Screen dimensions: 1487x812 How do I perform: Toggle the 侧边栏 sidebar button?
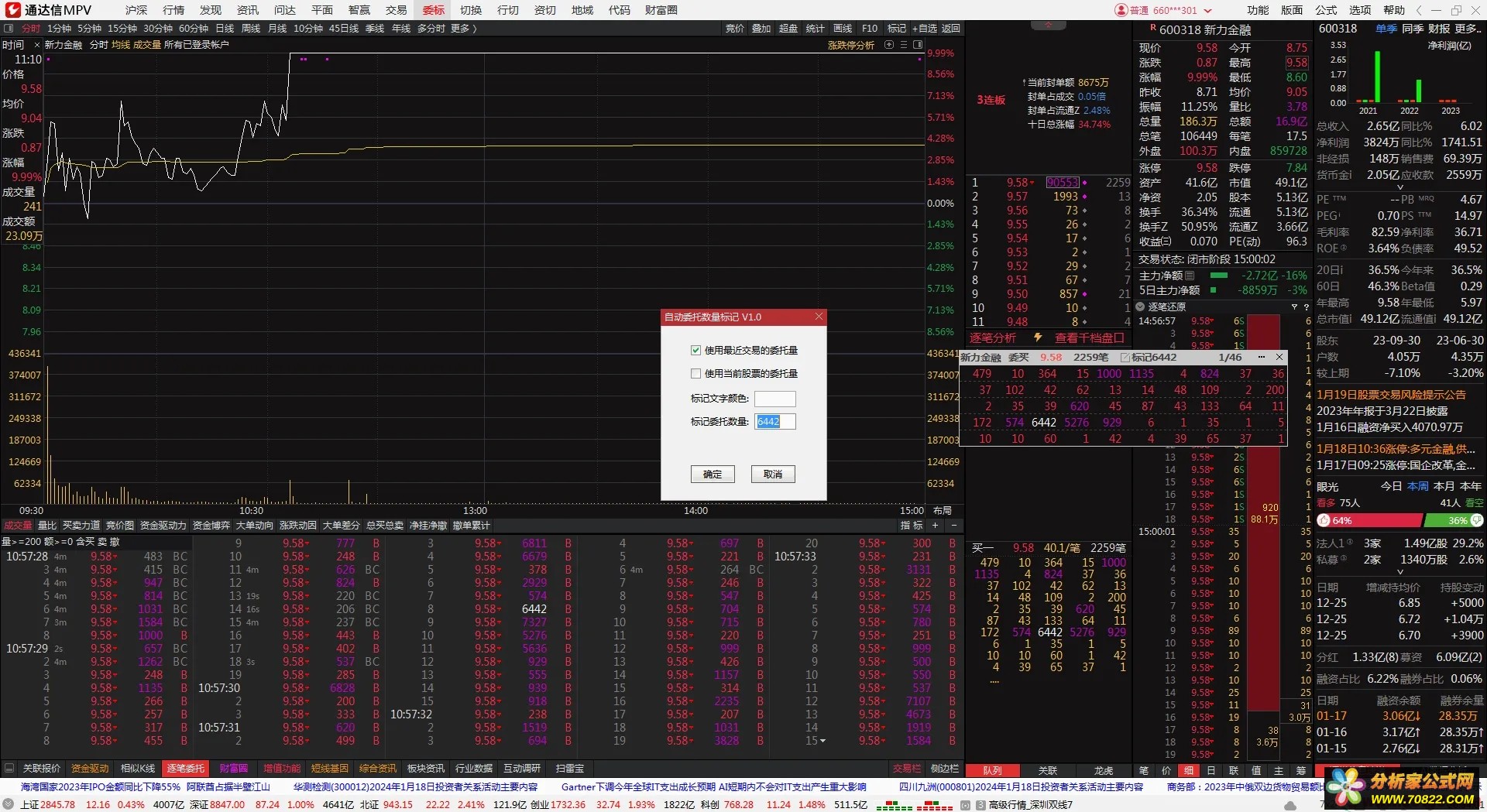944,769
